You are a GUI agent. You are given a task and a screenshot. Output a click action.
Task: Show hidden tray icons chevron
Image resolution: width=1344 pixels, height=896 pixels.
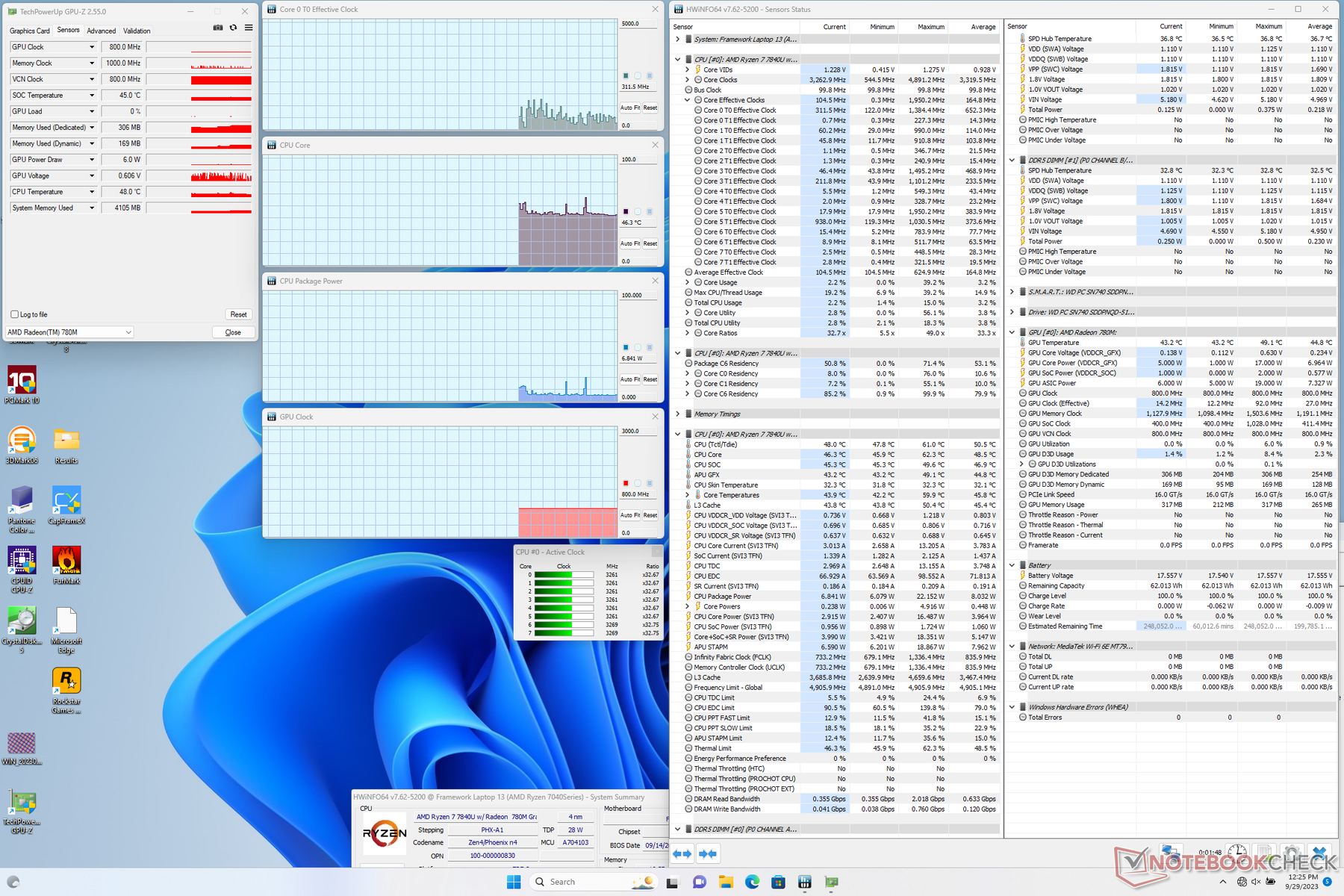pos(1224,882)
